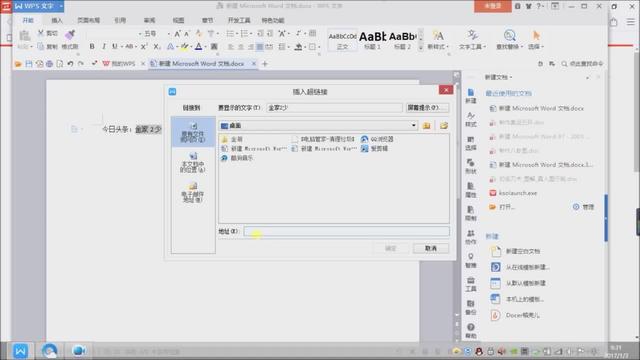Apply the 正文 normal style

(x=342, y=40)
